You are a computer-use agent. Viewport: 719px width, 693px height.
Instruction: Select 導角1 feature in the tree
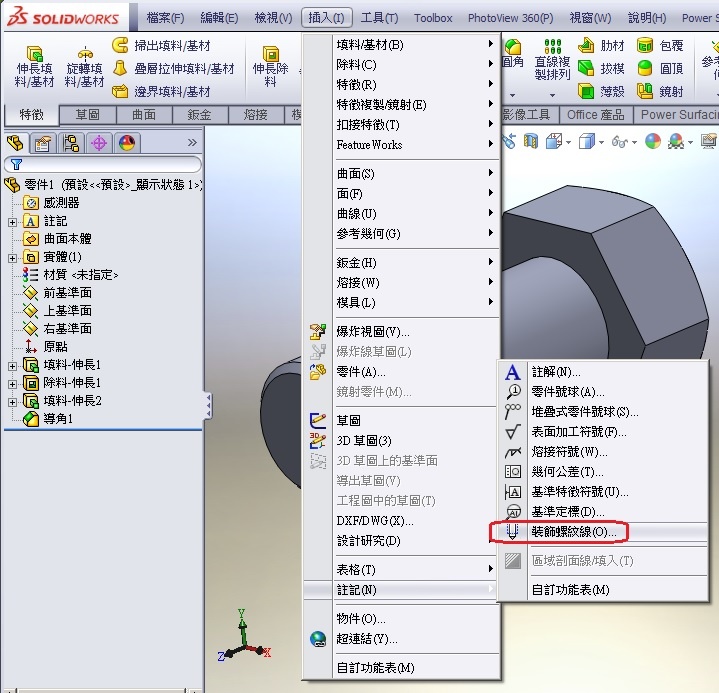point(58,418)
